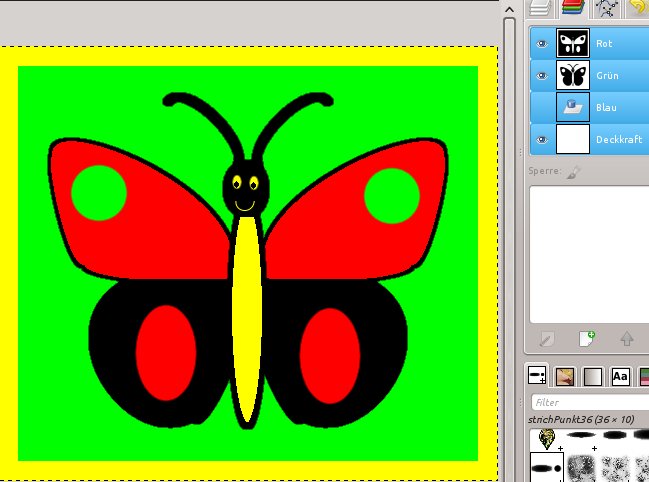
Task: Open the Palettes tab with colored stripes
Action: (644, 376)
